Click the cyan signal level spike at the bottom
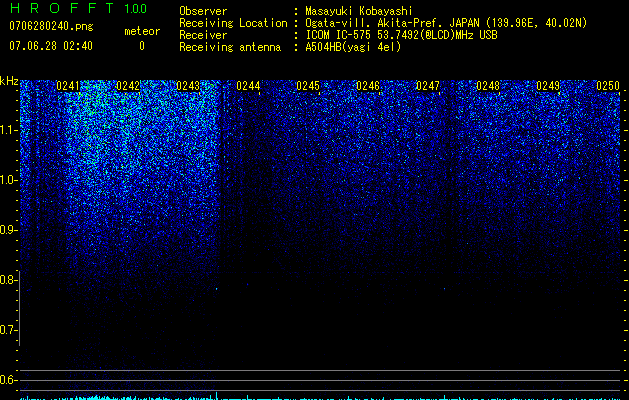Viewport: 629px width, 400px height. pos(217,396)
